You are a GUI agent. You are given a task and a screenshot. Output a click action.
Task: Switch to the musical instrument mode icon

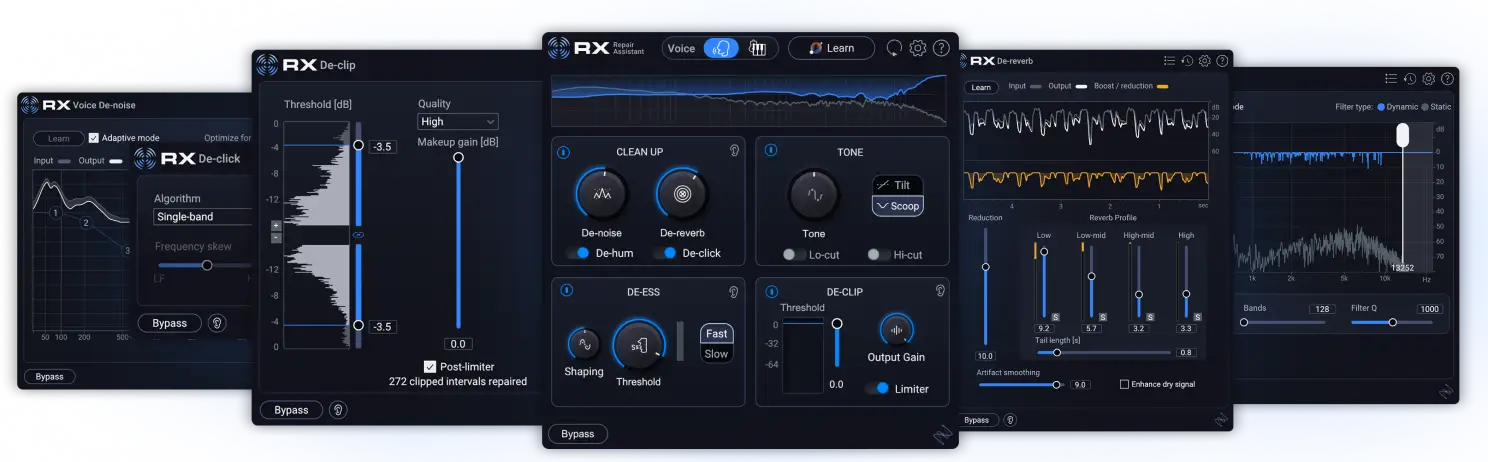(x=757, y=48)
